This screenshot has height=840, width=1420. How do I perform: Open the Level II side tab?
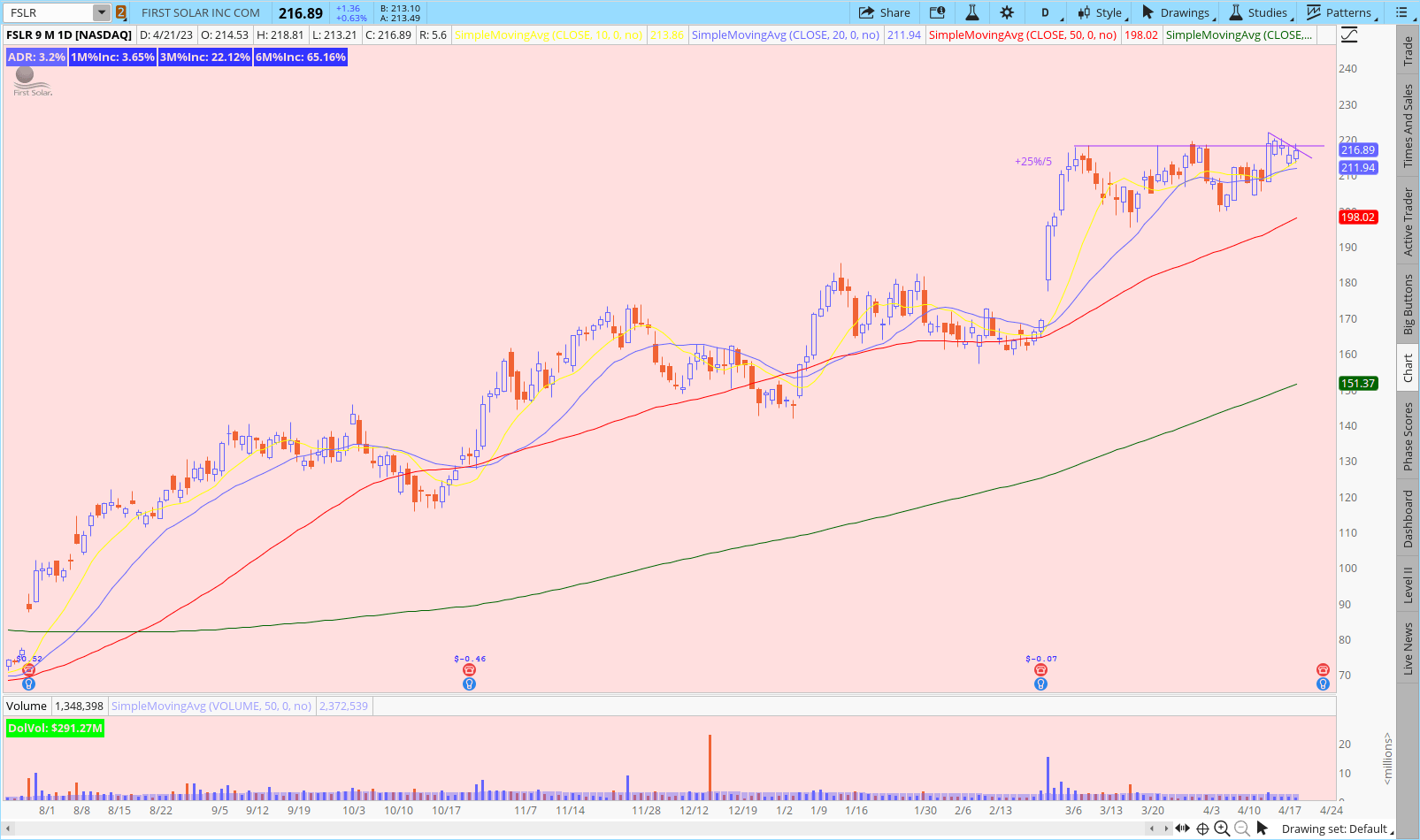coord(1408,584)
